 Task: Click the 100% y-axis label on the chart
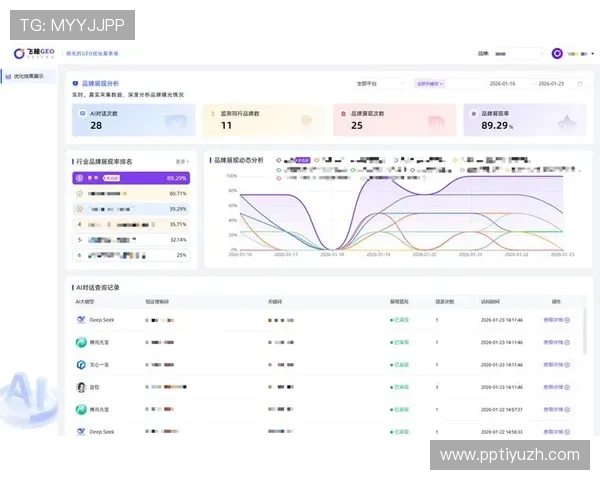pos(232,176)
